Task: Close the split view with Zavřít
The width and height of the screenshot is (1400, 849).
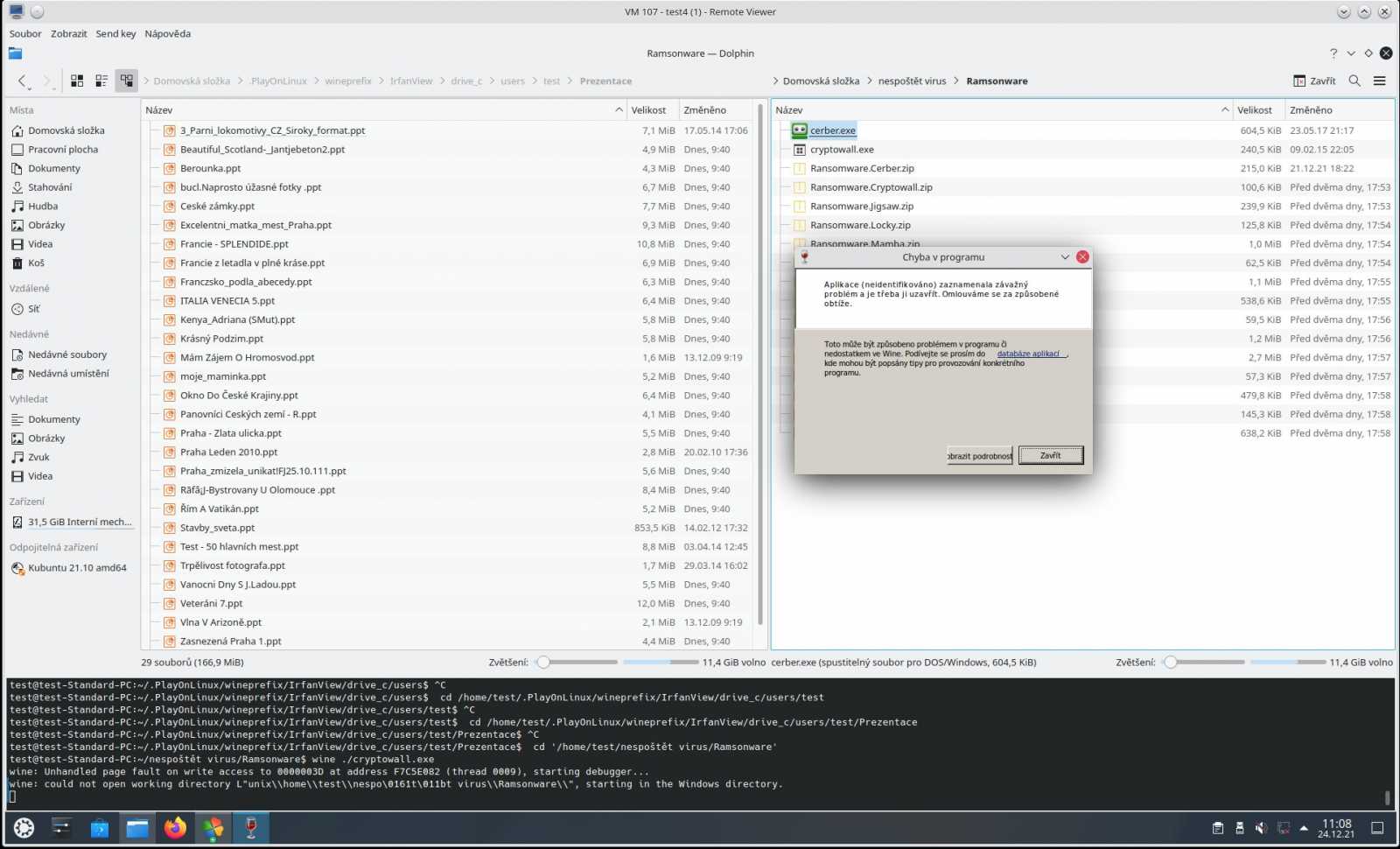Action: (1314, 81)
